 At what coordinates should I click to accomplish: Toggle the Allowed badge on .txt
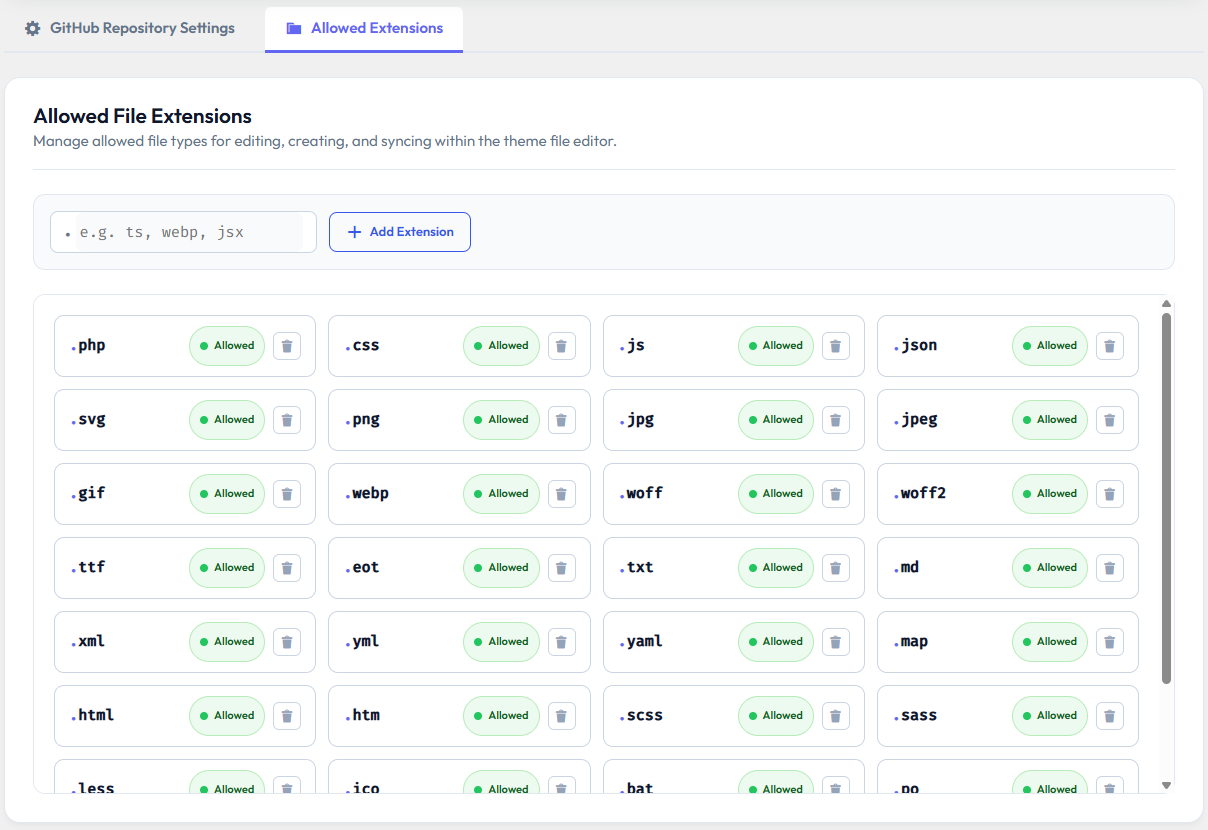pos(776,568)
